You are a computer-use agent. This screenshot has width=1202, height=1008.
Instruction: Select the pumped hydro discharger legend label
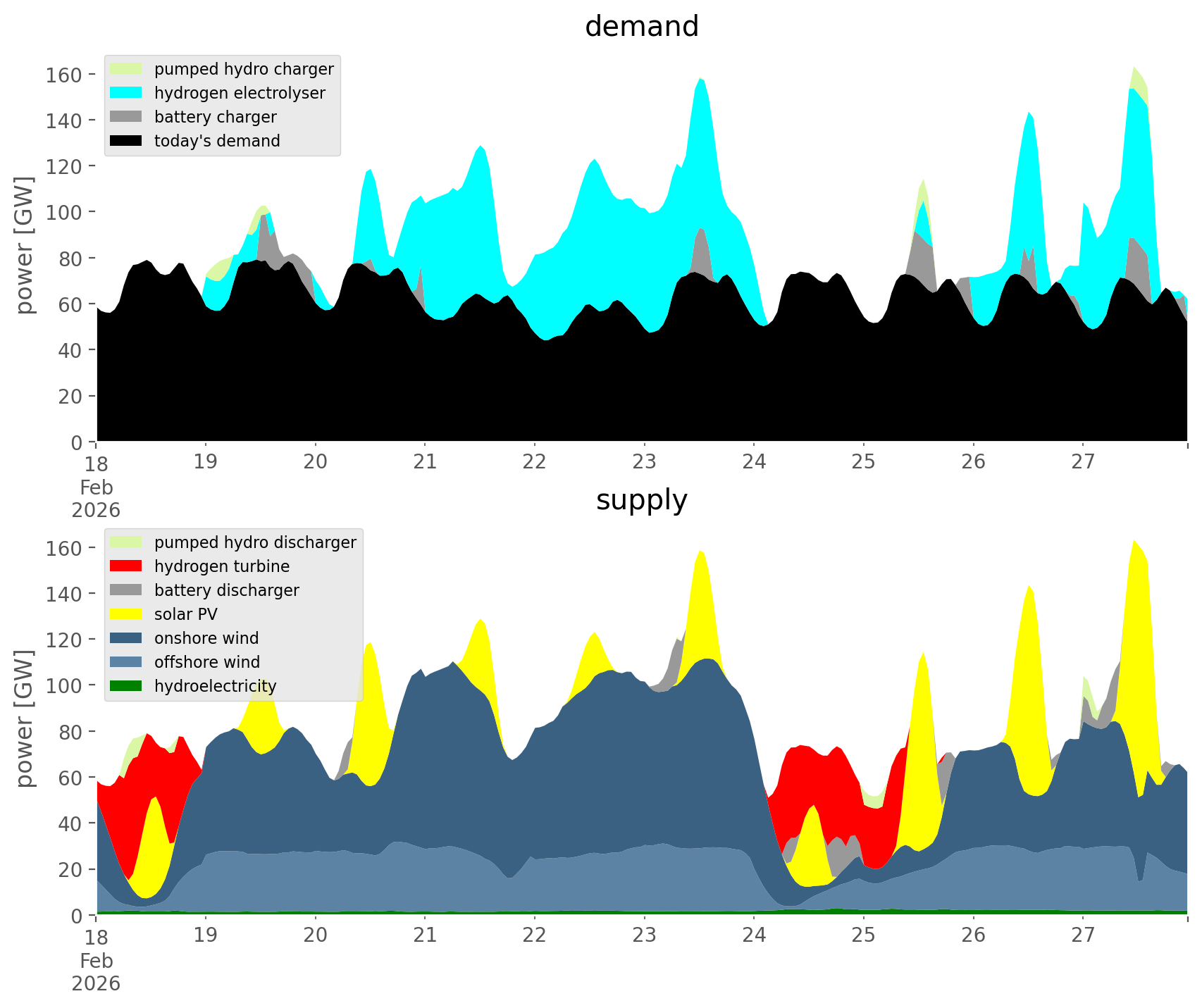pos(255,542)
